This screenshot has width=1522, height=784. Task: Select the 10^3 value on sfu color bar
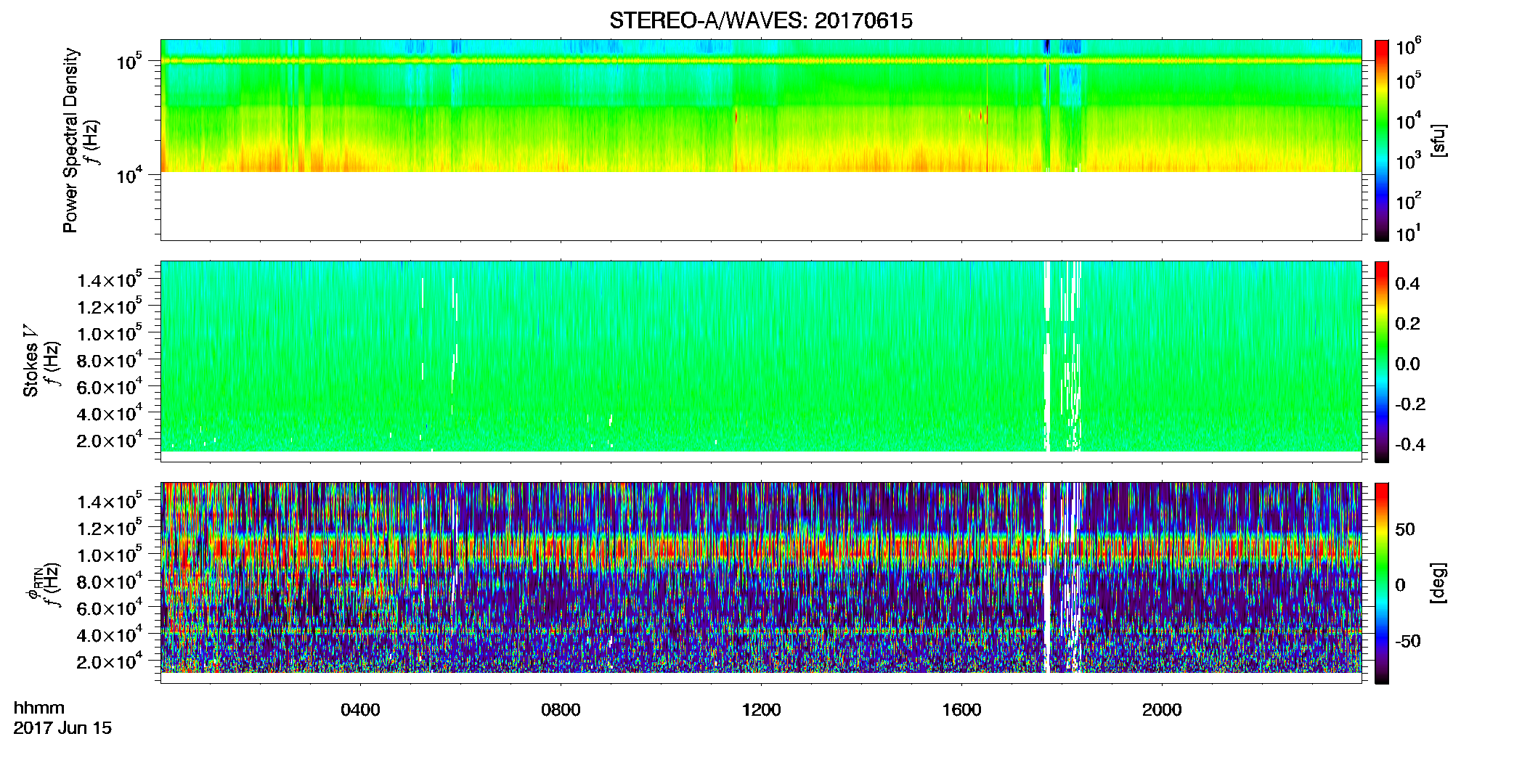(1409, 161)
